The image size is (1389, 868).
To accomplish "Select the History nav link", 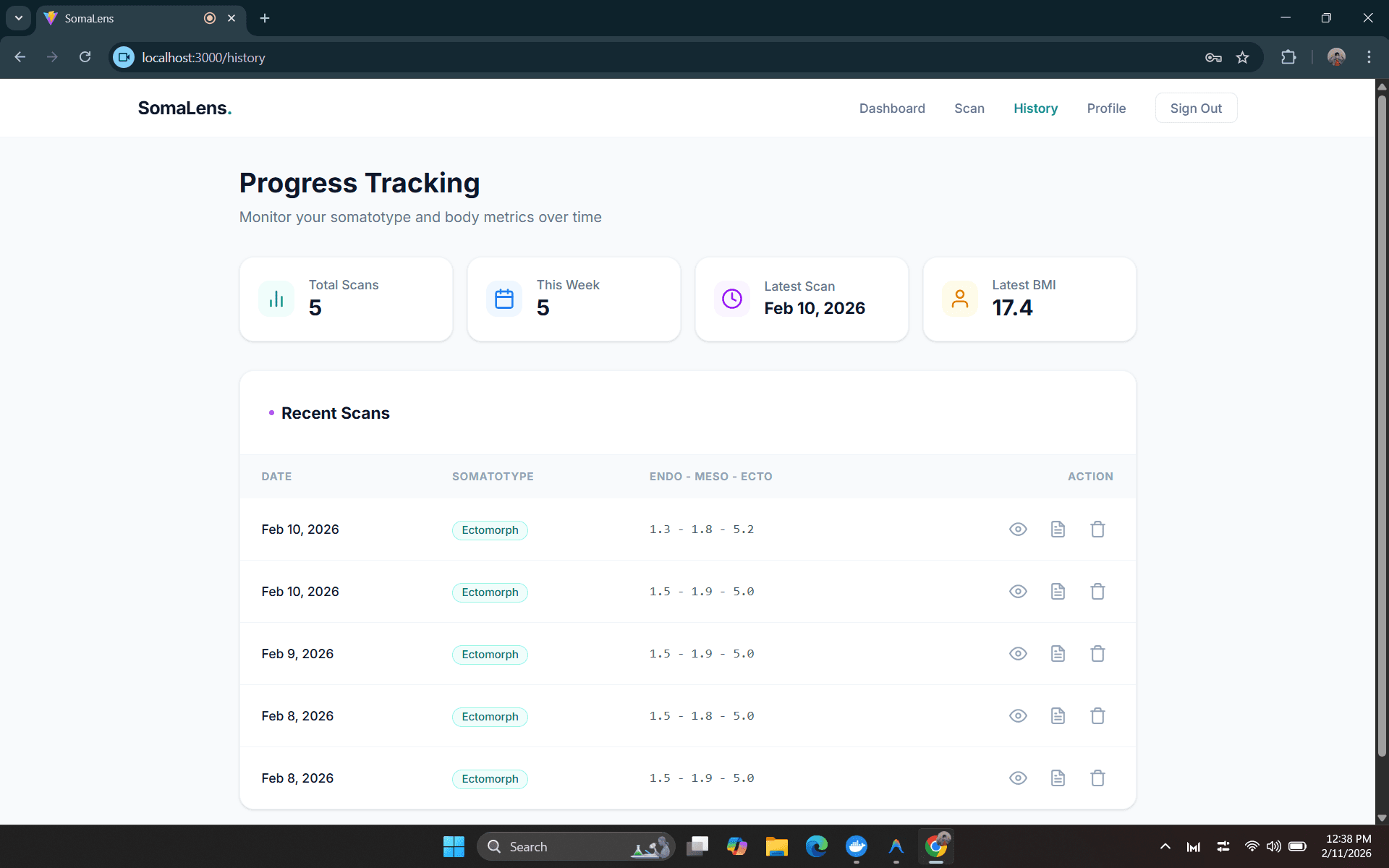I will [1035, 109].
